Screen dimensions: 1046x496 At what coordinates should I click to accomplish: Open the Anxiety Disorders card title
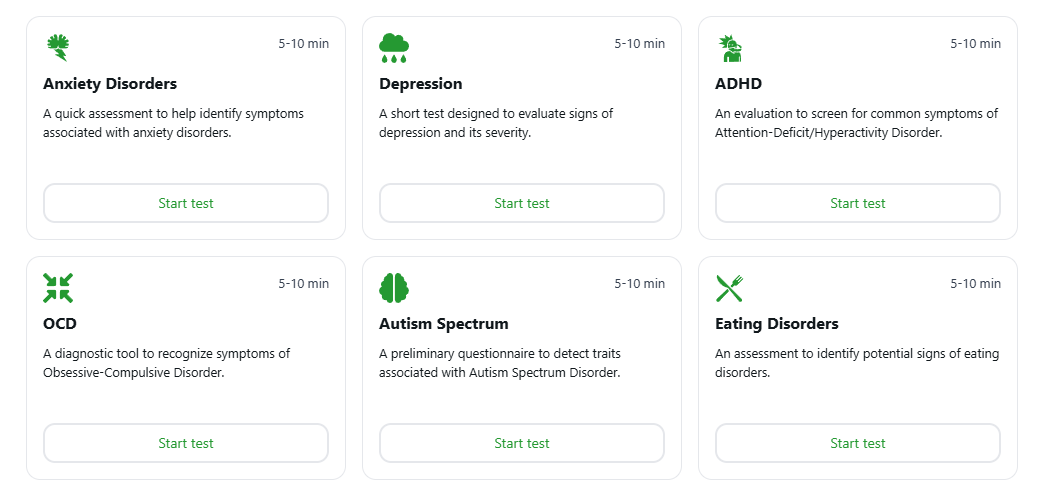coord(110,84)
